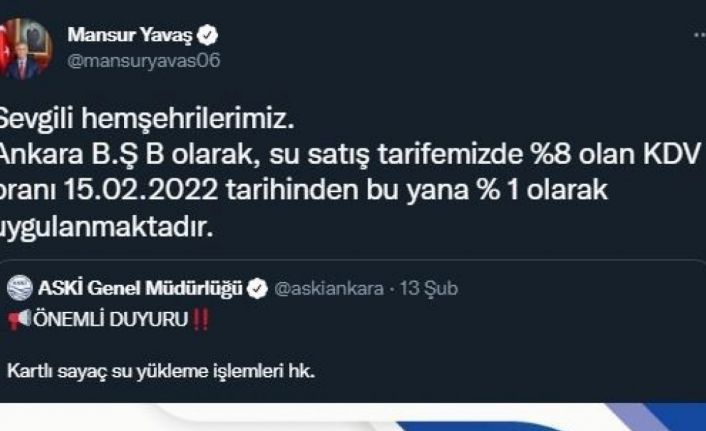Select 'Ankara B.Ş B olarak' text

click(x=127, y=154)
